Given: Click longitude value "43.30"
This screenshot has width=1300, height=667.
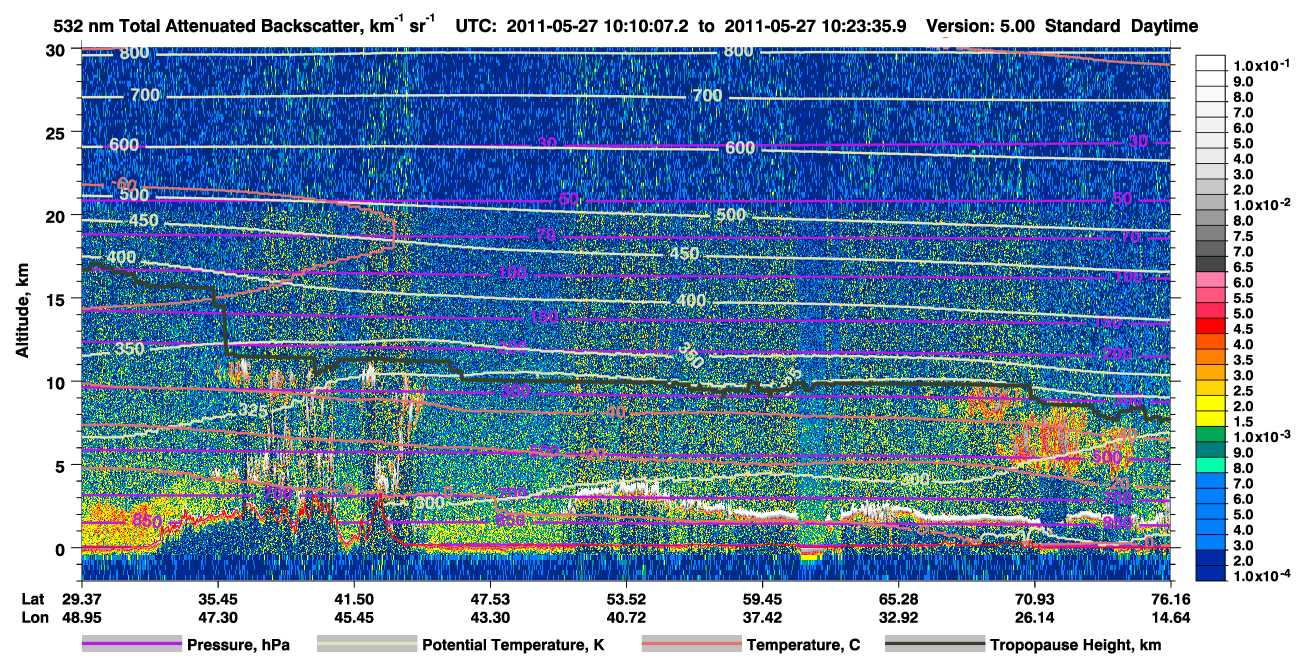Looking at the screenshot, I should pyautogui.click(x=489, y=618).
